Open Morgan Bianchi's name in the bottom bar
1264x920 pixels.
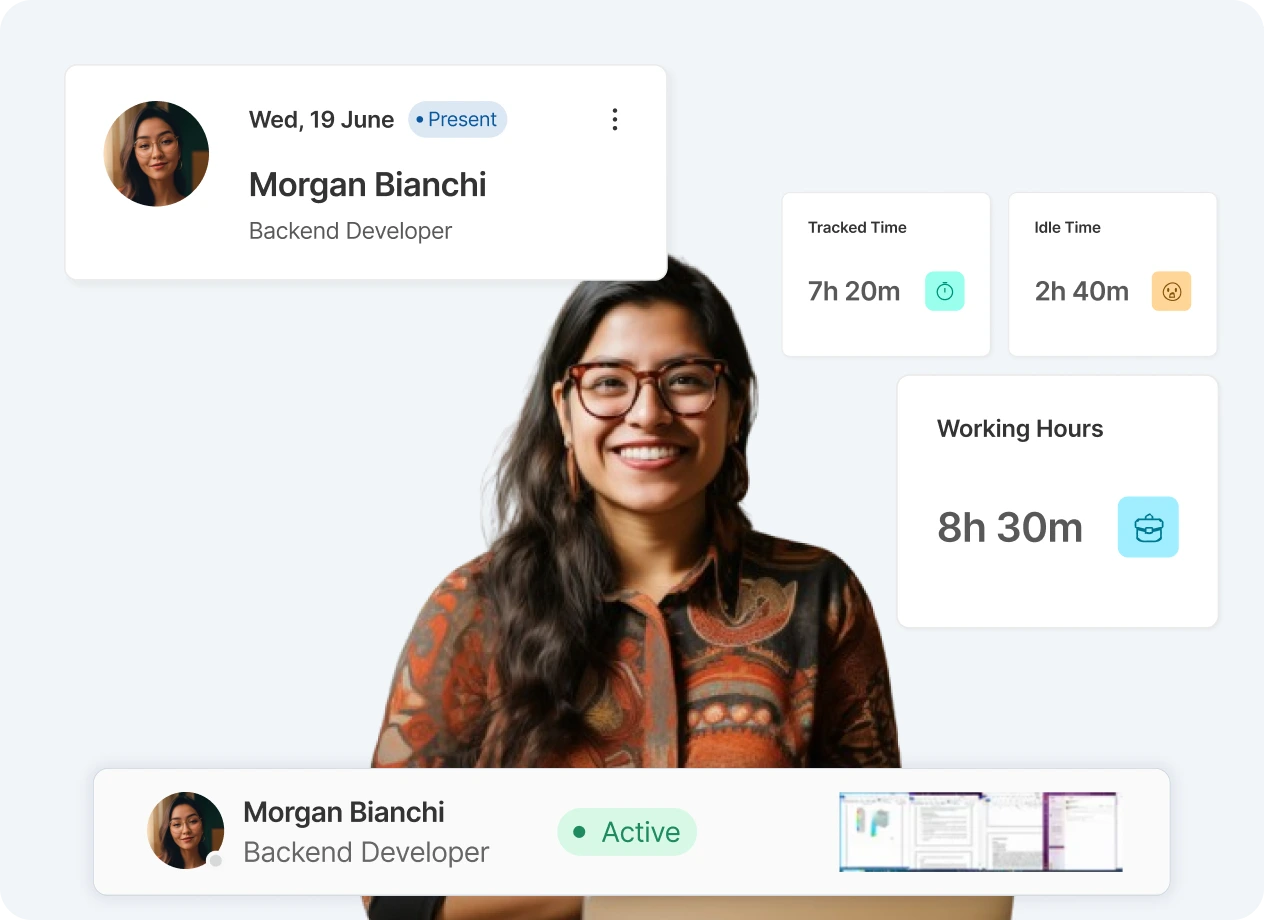coord(344,812)
